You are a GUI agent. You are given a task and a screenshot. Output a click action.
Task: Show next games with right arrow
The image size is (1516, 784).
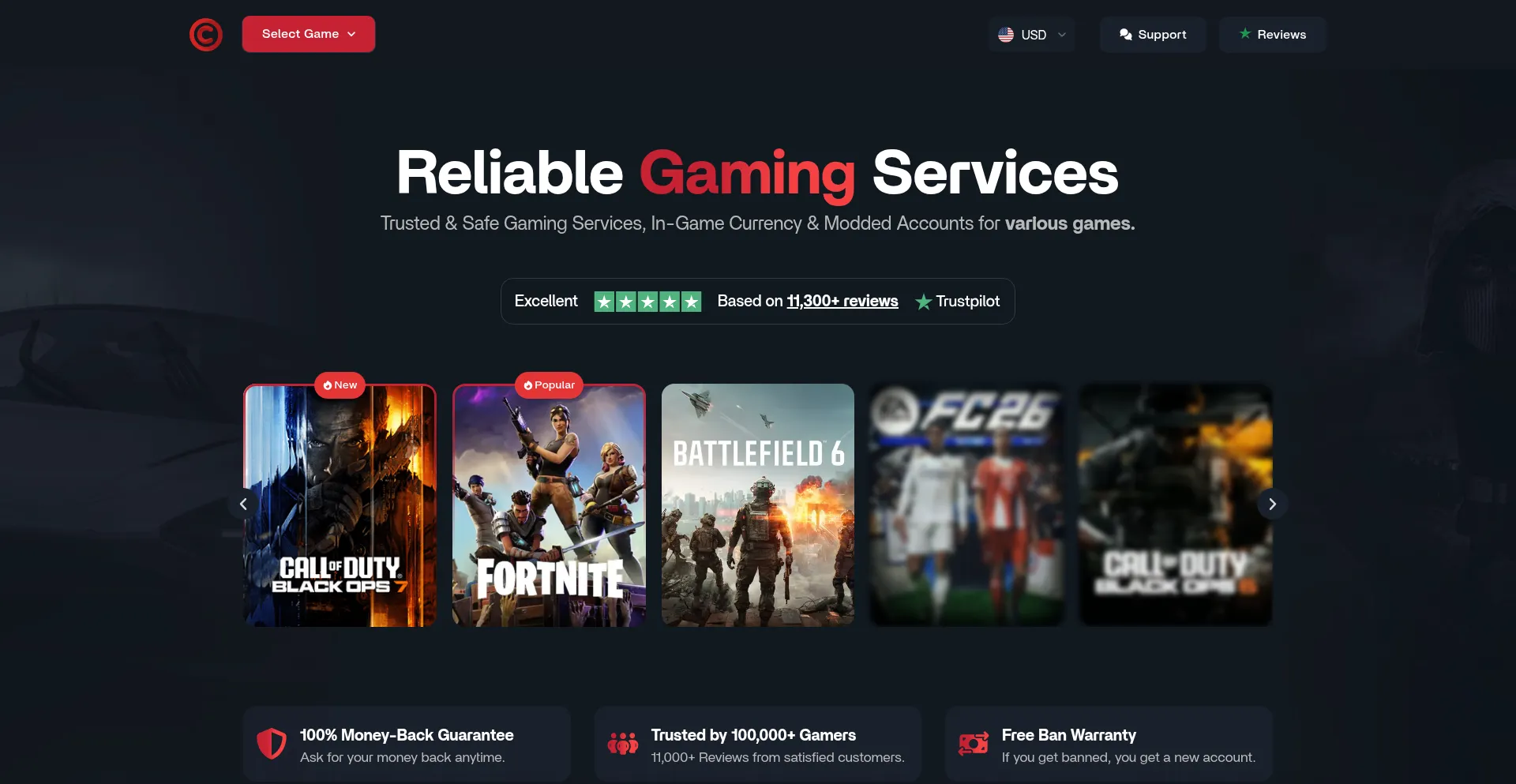point(1272,504)
